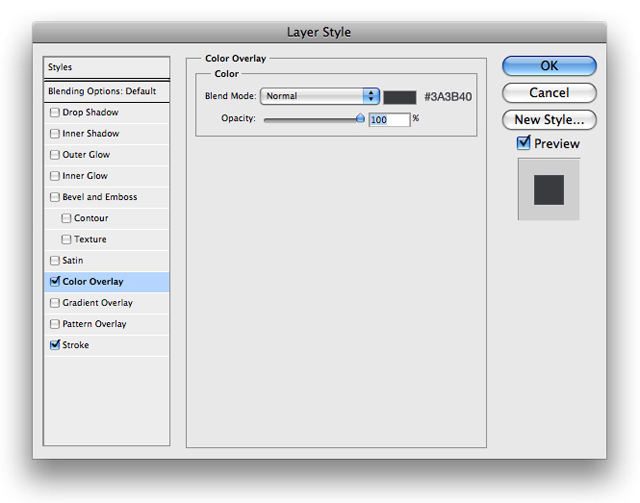Select the Satin label row
This screenshot has height=503, width=640.
click(x=107, y=261)
